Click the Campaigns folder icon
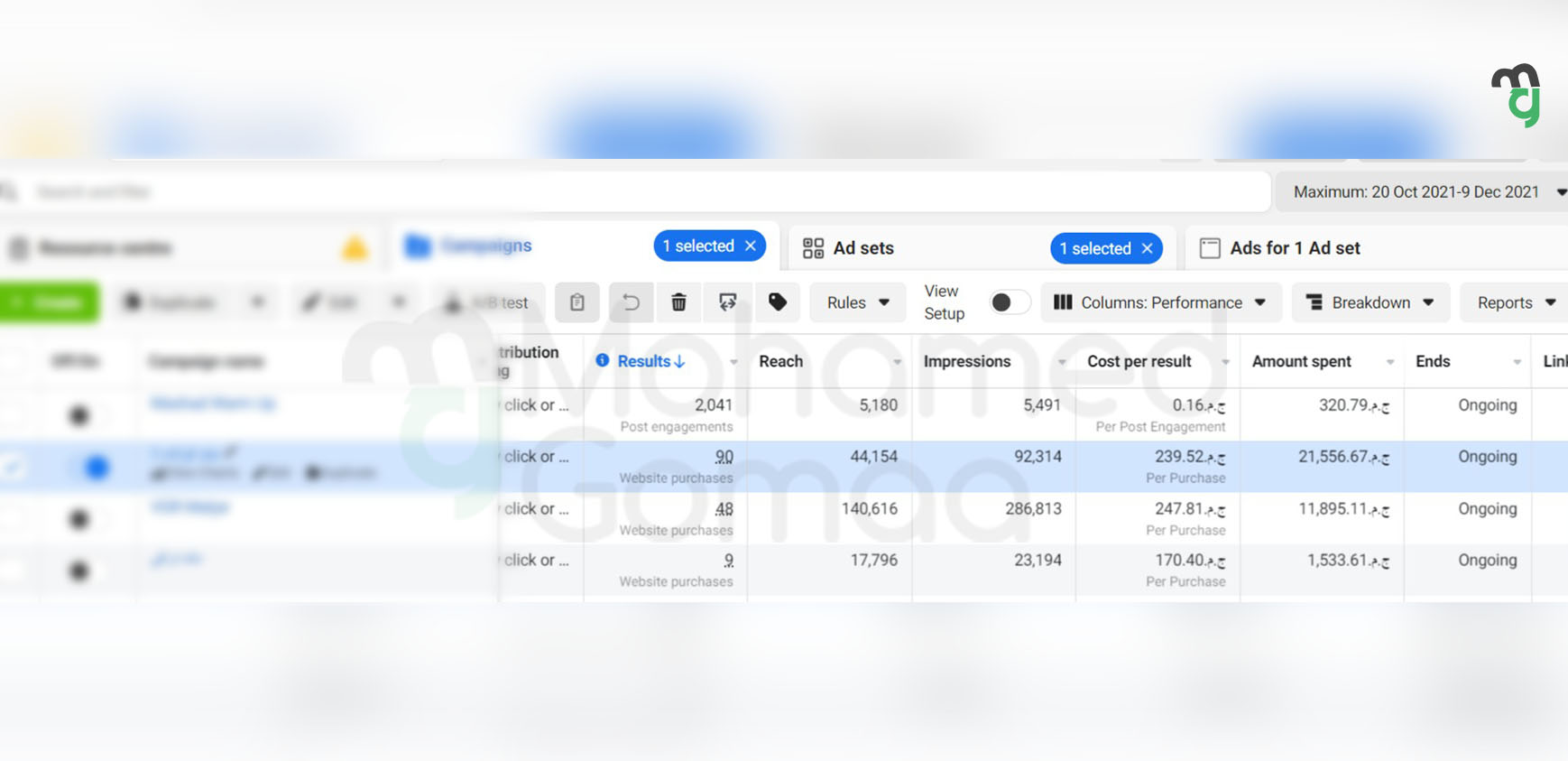This screenshot has width=1568, height=761. pos(418,246)
